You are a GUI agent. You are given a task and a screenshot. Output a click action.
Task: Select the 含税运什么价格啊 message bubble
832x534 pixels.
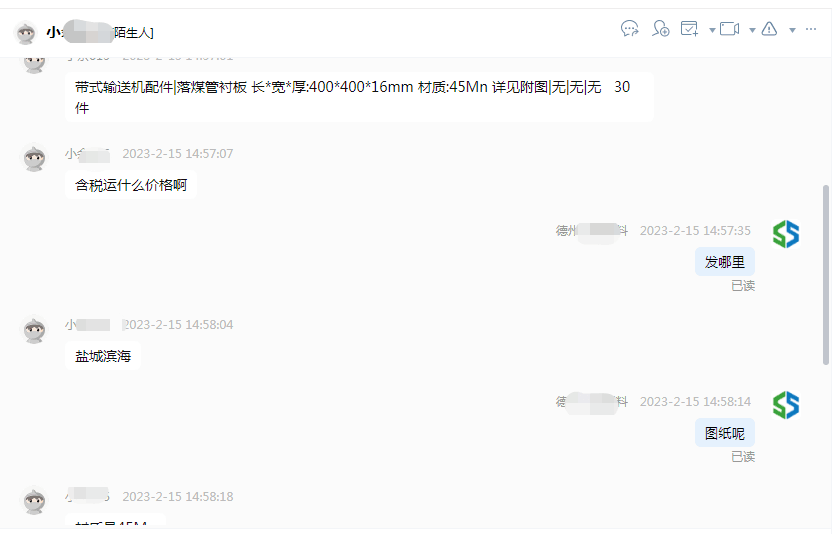click(131, 185)
